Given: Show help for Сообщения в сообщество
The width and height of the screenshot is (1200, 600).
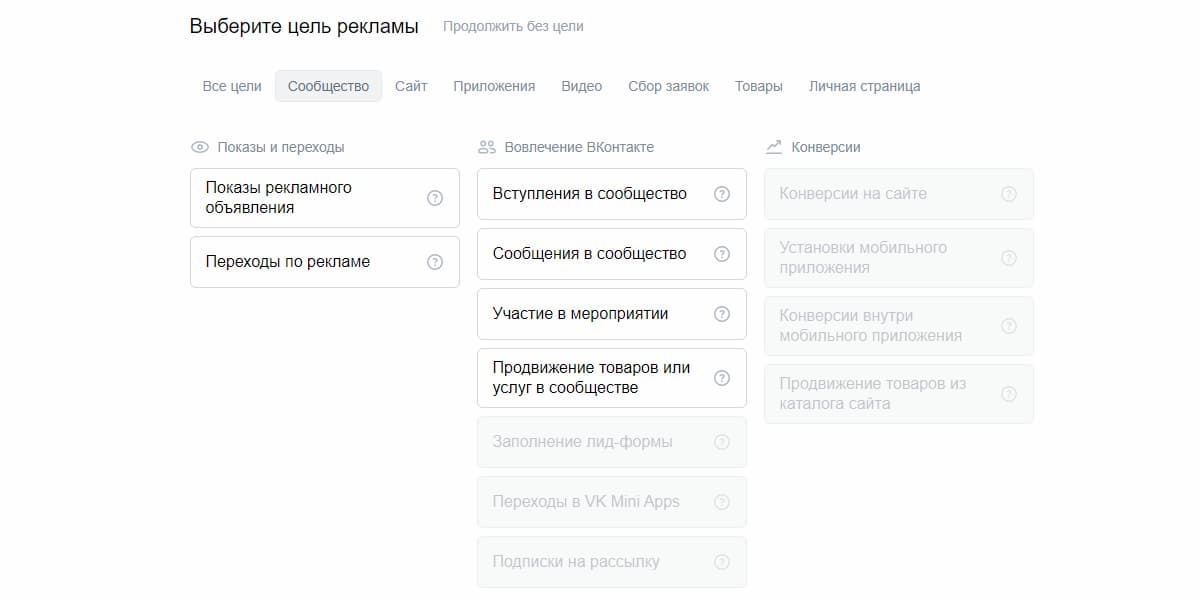Looking at the screenshot, I should tap(721, 254).
